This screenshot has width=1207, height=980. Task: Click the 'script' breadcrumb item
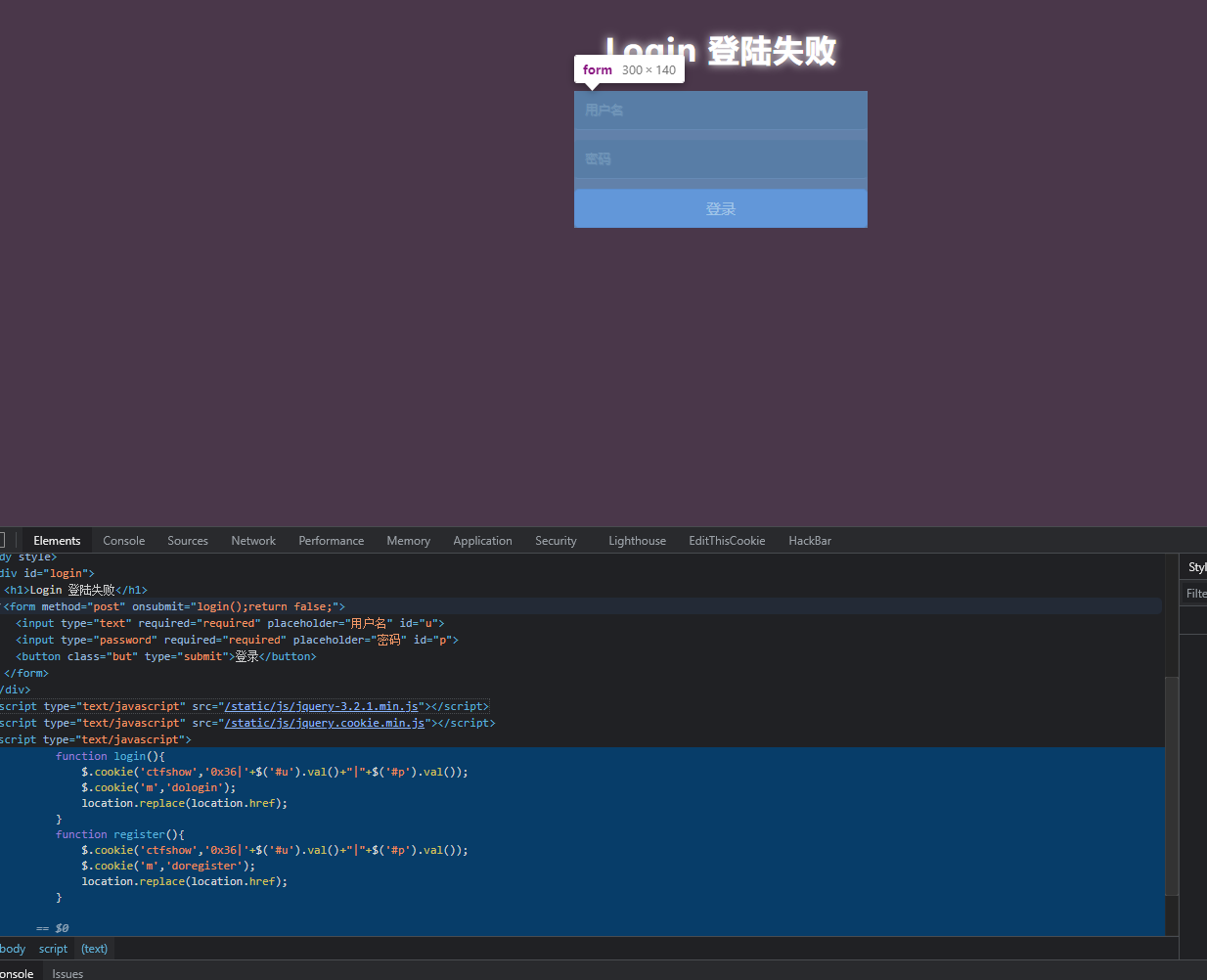tap(53, 949)
